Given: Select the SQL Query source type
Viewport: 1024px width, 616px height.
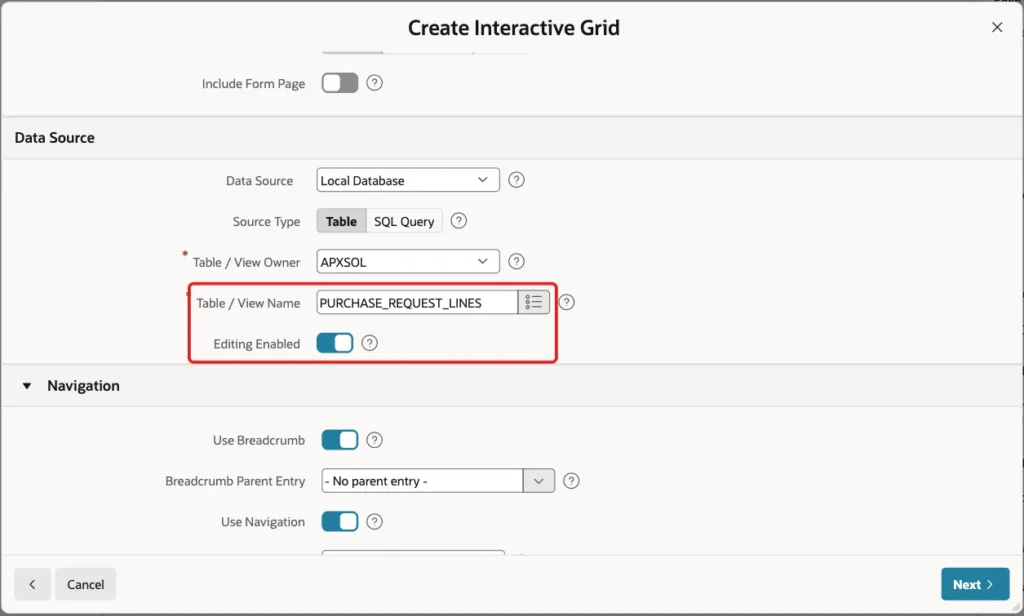Looking at the screenshot, I should tap(404, 221).
